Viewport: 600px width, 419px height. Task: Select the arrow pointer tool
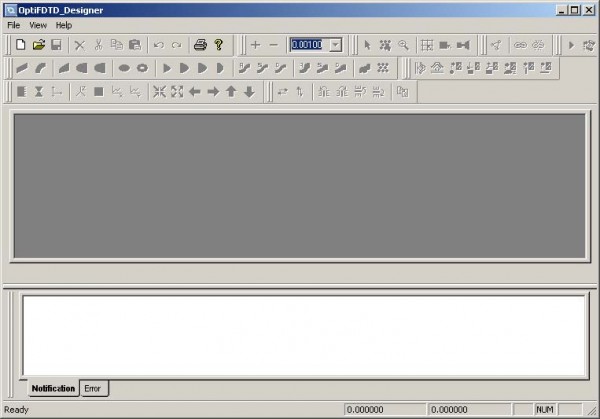point(367,45)
